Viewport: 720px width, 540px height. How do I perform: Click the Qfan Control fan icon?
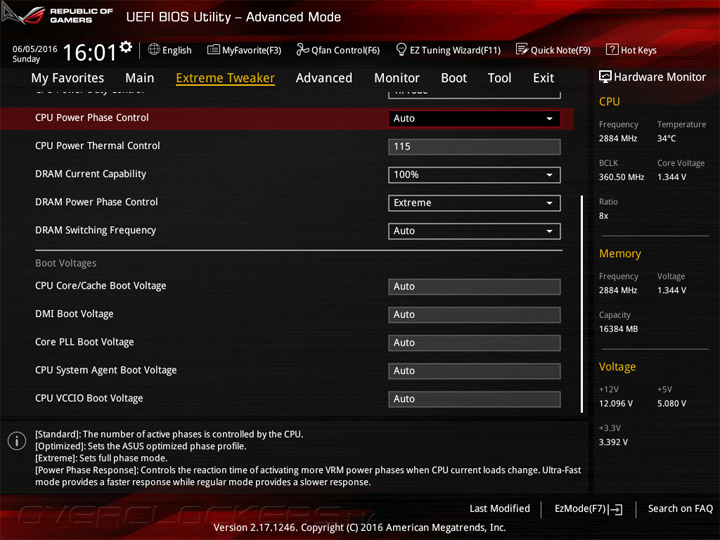pyautogui.click(x=302, y=50)
